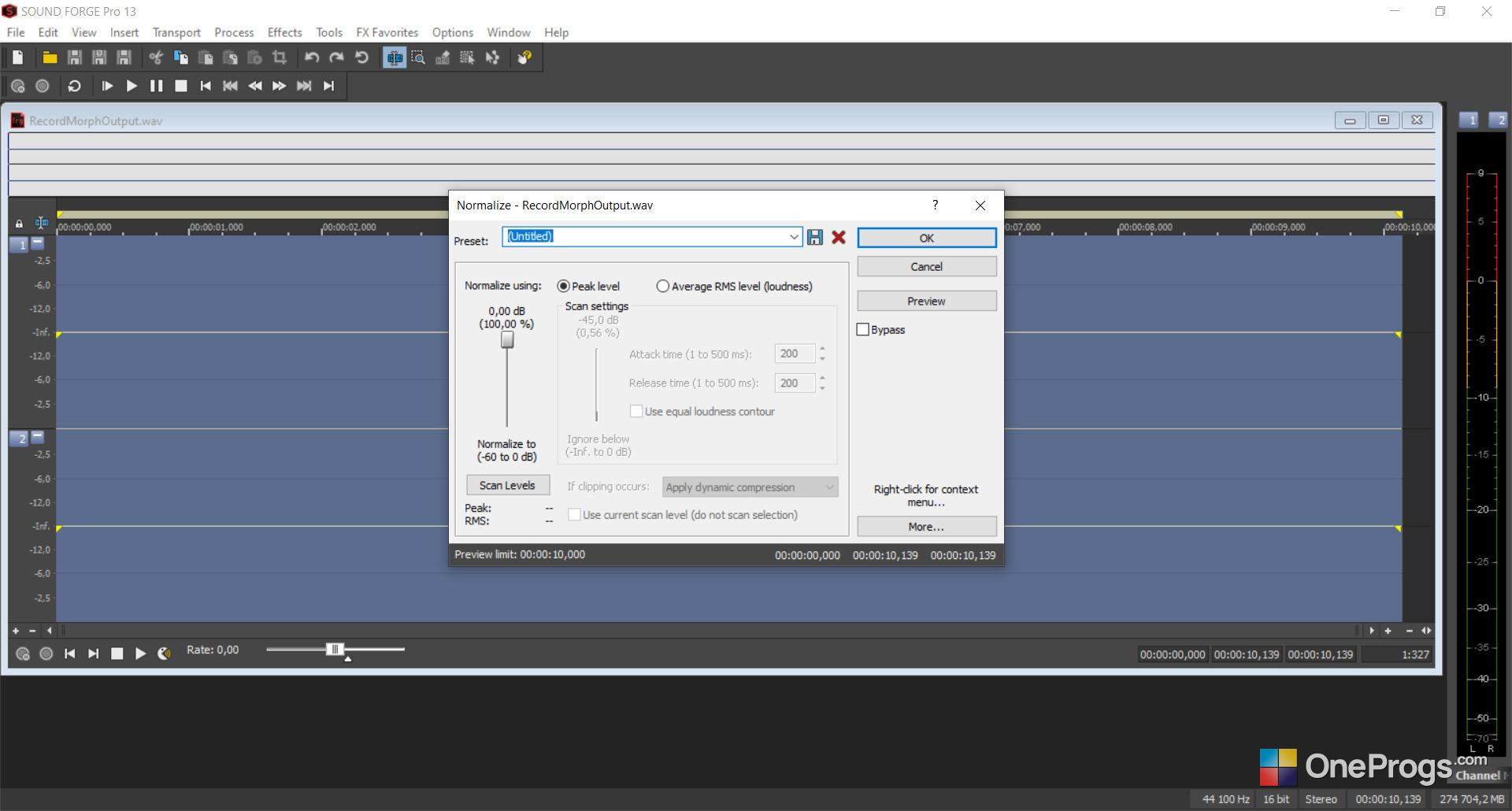This screenshot has width=1512, height=811.
Task: Click the help question mark in Normalize dialog
Action: point(936,205)
